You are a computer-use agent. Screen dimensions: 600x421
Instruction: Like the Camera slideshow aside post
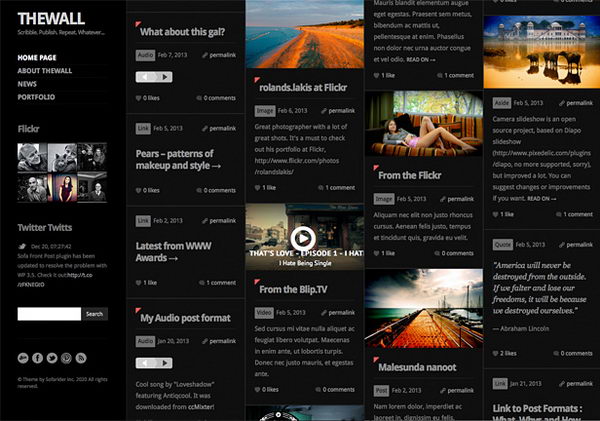pos(496,214)
